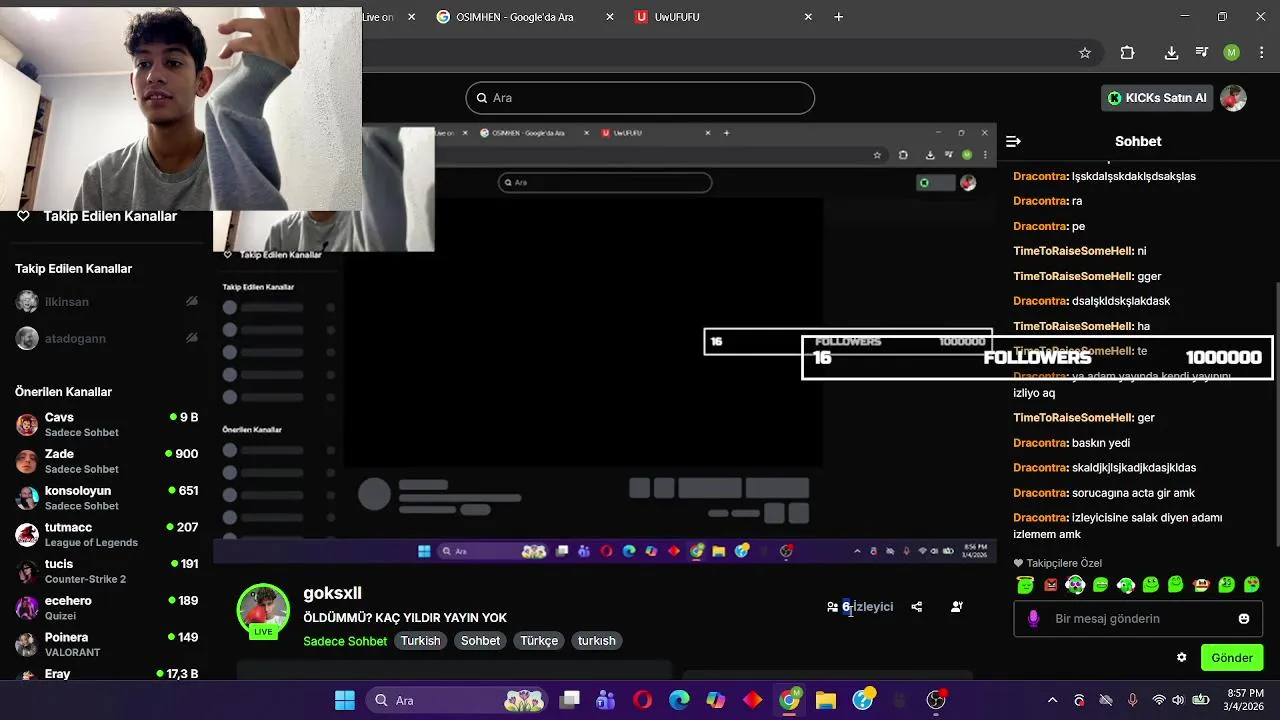Open recommended channel ecehero

[x=106, y=608]
